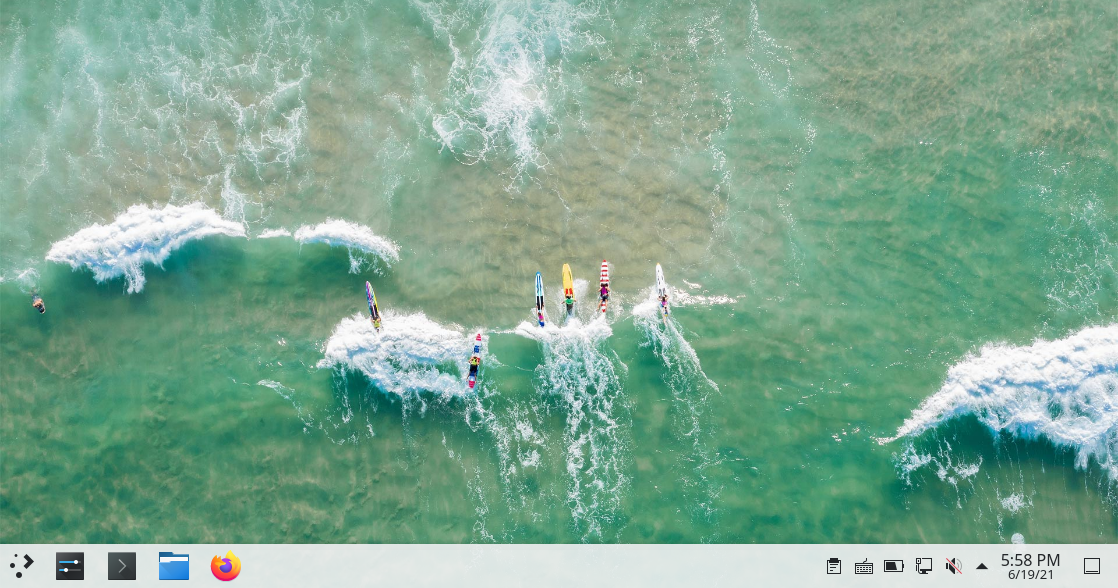
Task: Expand the hidden system tray icons arrow
Action: pyautogui.click(x=982, y=566)
